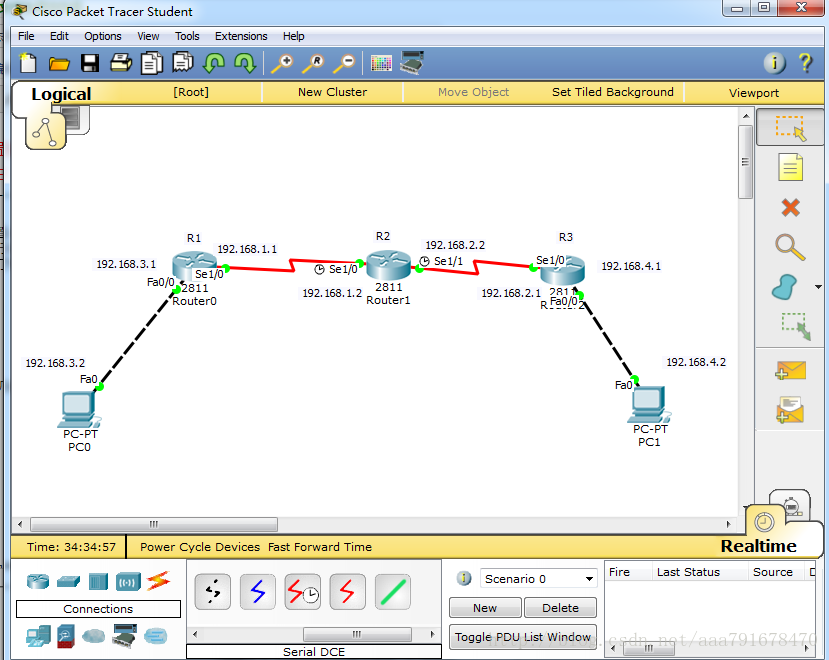Screen dimensions: 829x660
Task: Select the Multiuser Connection category
Action: (x=155, y=636)
